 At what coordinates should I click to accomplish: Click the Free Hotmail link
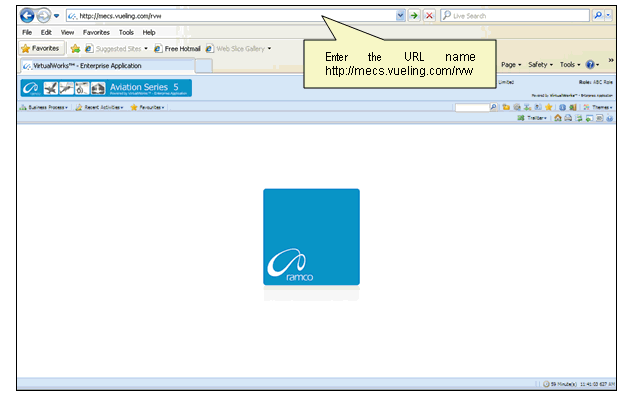[177, 49]
